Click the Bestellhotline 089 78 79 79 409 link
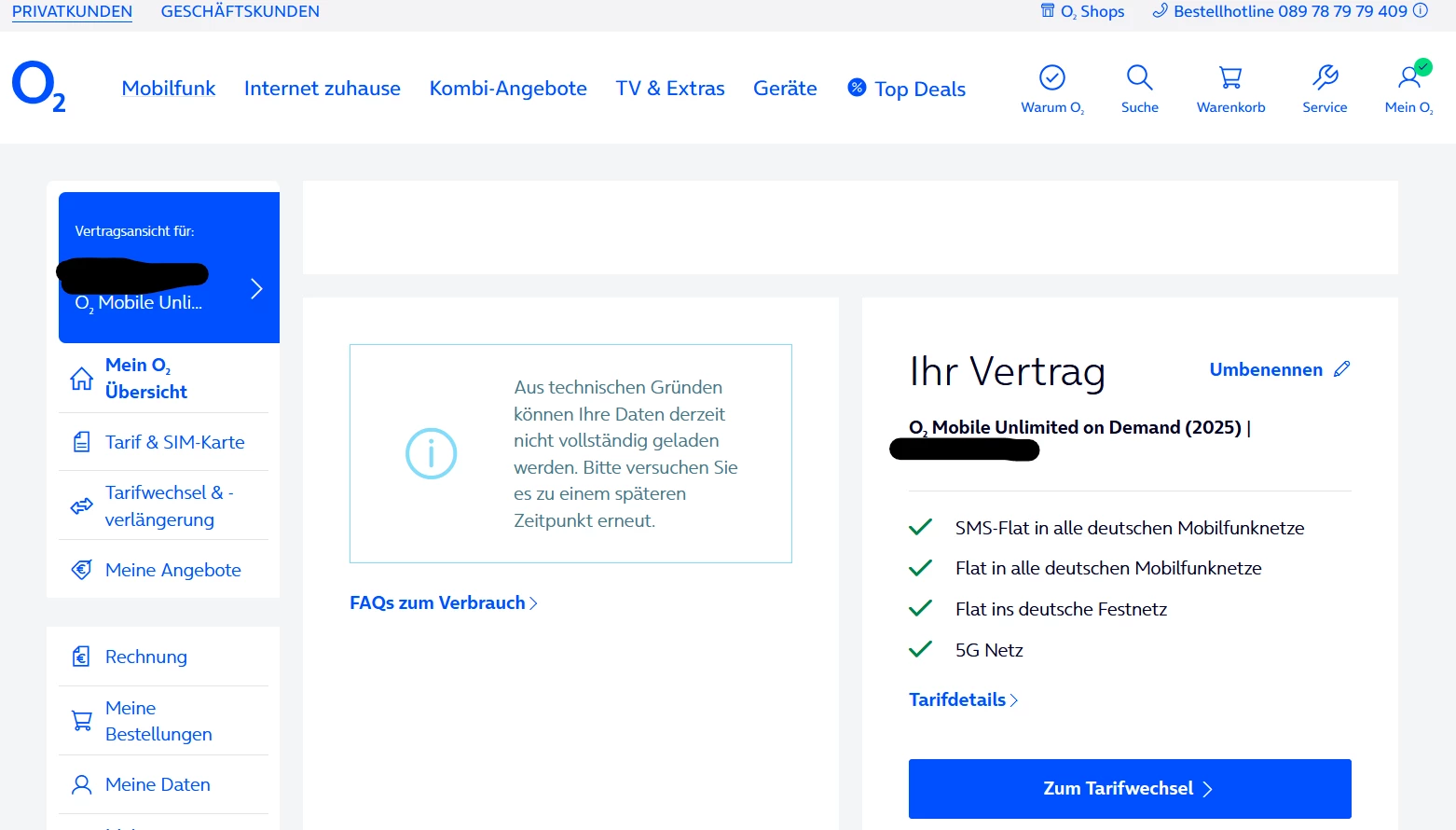Screen dimensions: 1456x830 click(1290, 11)
